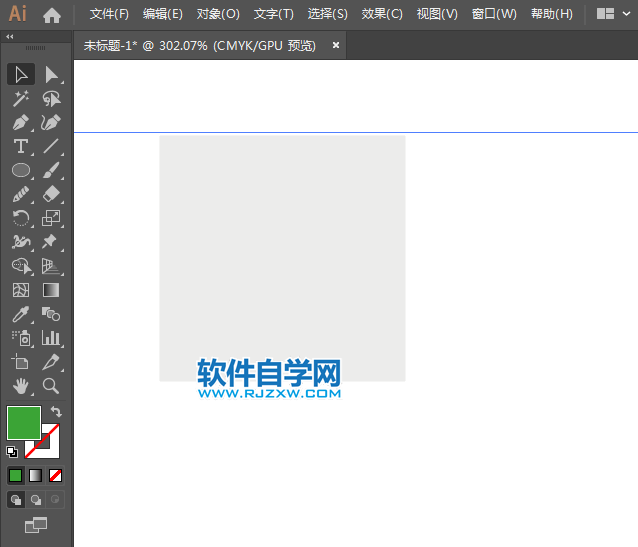Activate the Type tool
The image size is (638, 547).
(20, 146)
